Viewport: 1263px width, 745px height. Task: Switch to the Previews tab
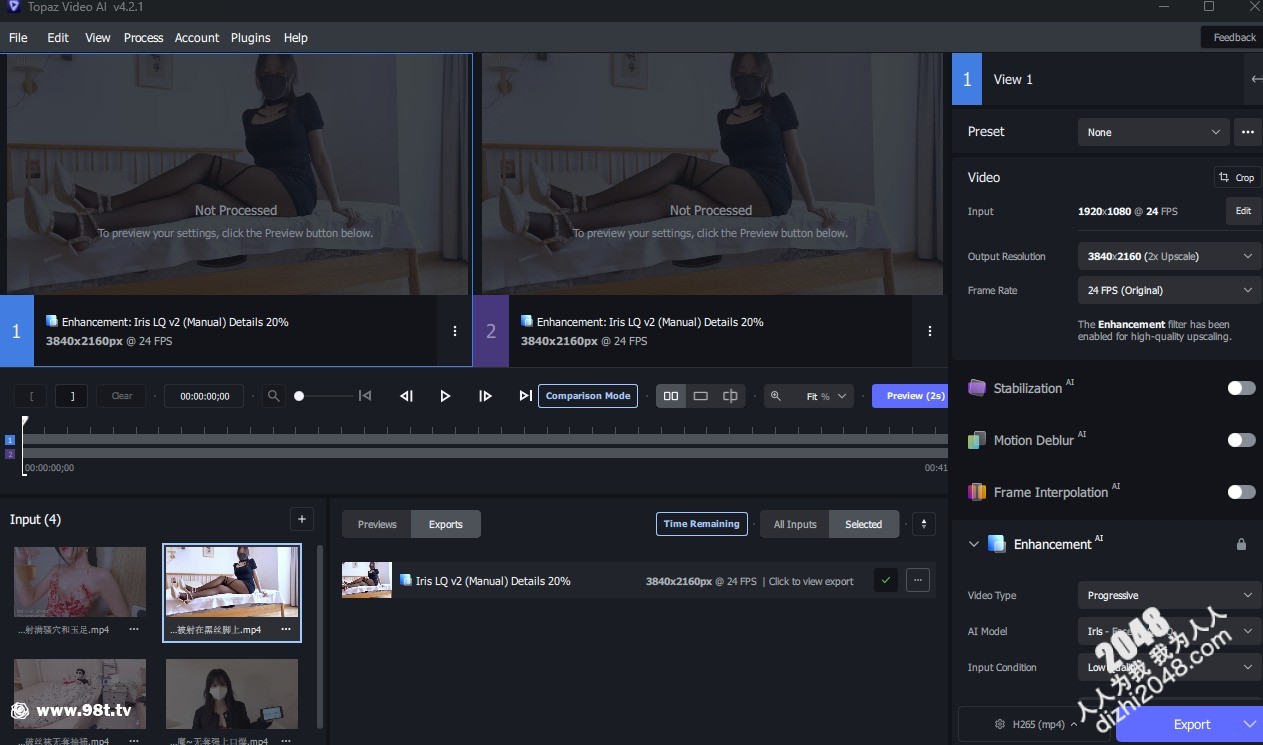tap(377, 524)
